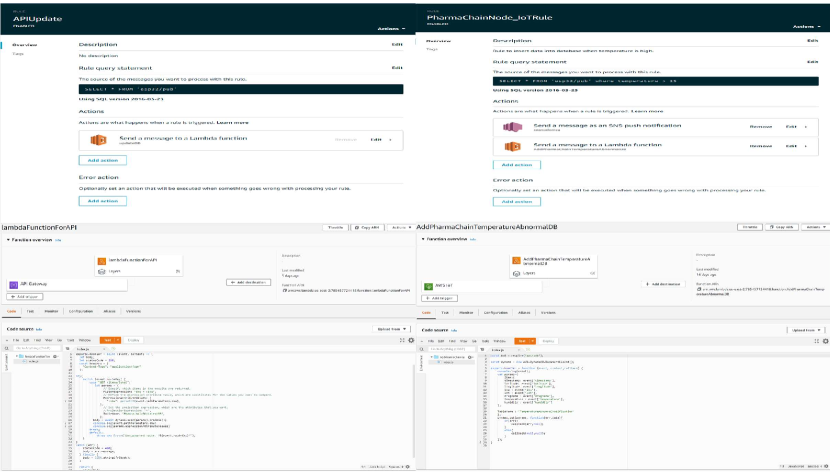The image size is (830, 472).
Task: Click Layers icon under AddPharmaChainTemperatureAbnormalDB
Action: [x=516, y=274]
